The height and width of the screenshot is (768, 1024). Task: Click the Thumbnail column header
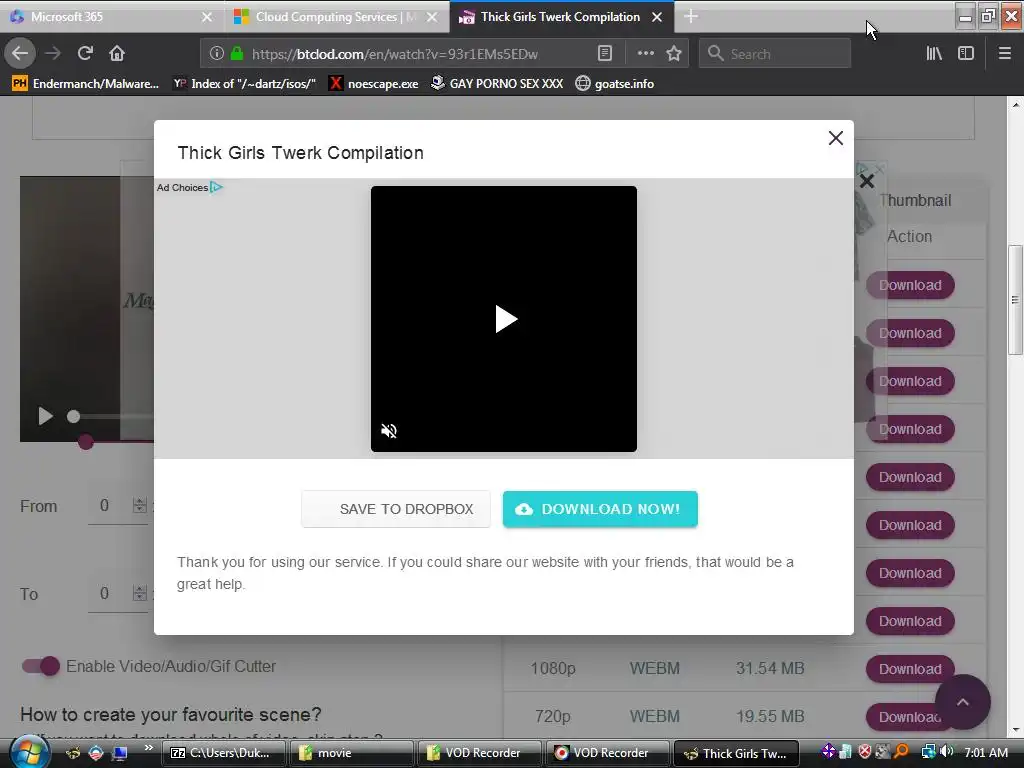915,200
